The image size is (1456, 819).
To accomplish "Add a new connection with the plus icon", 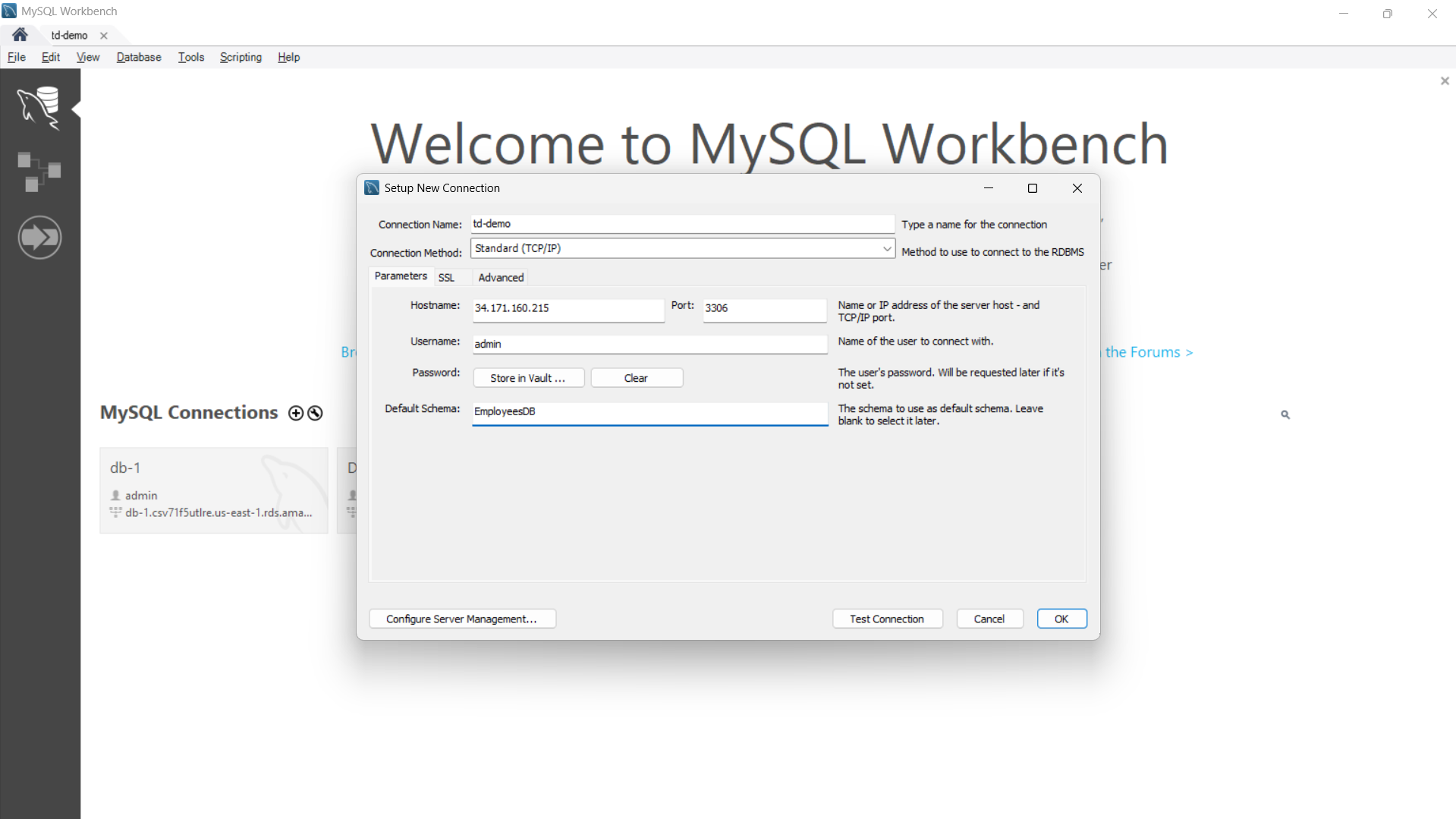I will tap(295, 413).
